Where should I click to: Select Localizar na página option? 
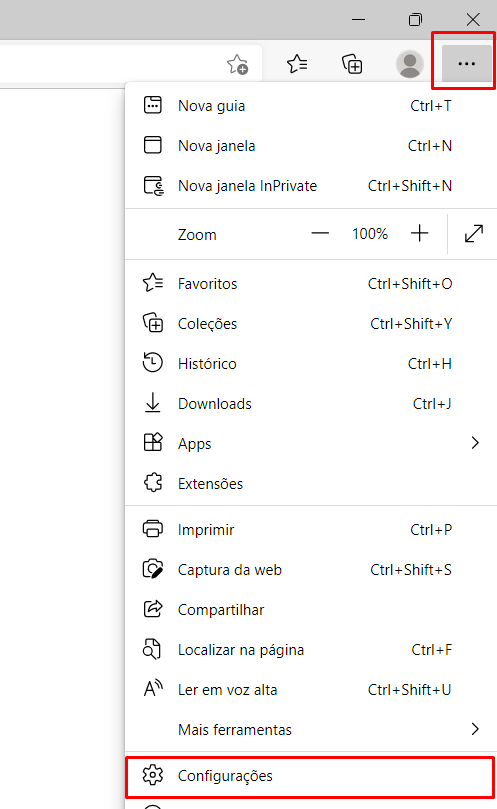(311, 650)
